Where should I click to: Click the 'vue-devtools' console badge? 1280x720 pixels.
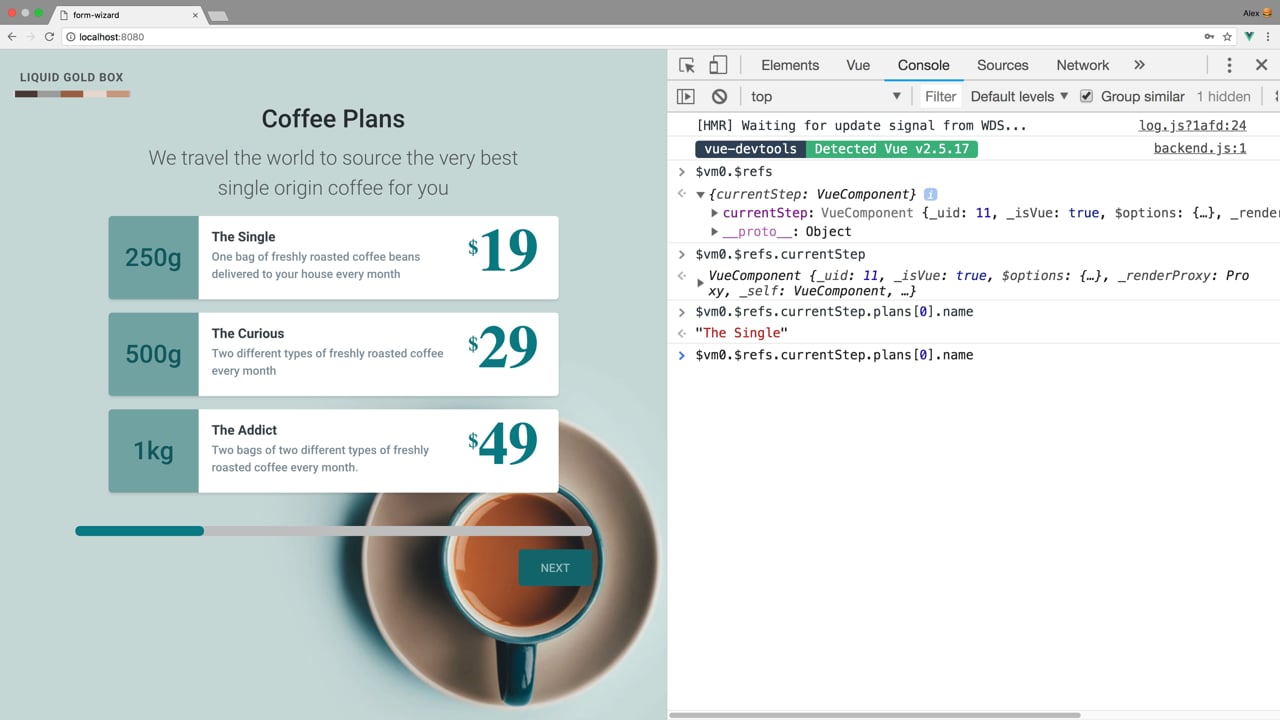coord(750,149)
